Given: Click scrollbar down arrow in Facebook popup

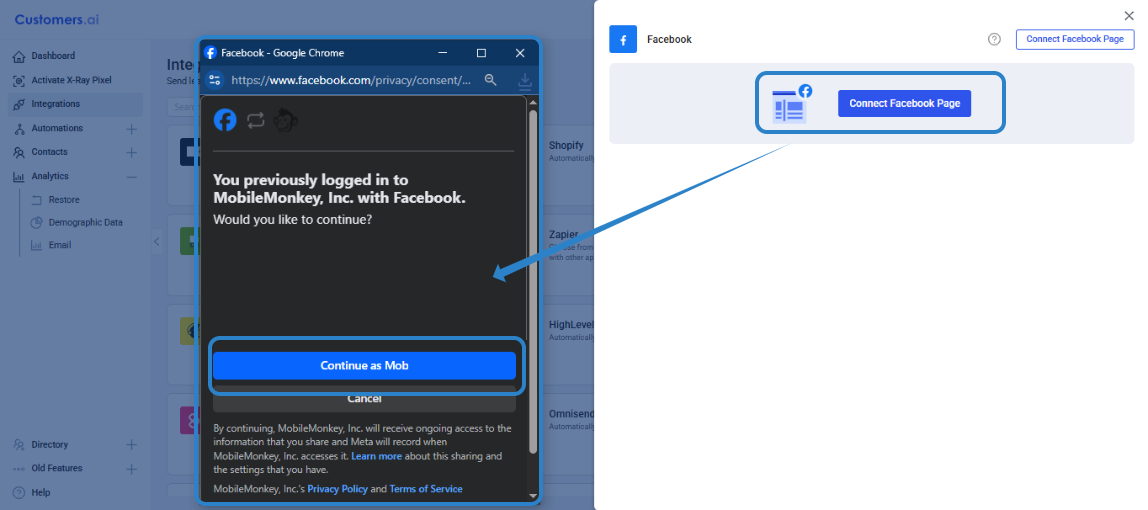Looking at the screenshot, I should coord(533,495).
